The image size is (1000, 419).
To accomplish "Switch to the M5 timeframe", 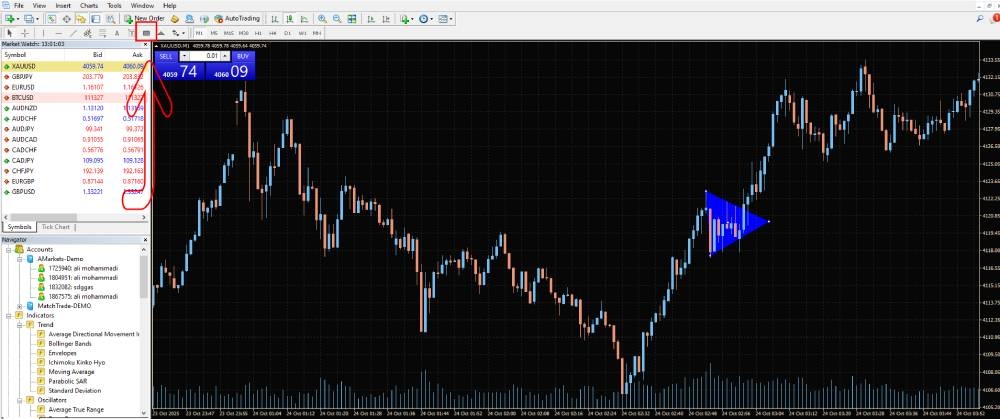I will pos(214,33).
